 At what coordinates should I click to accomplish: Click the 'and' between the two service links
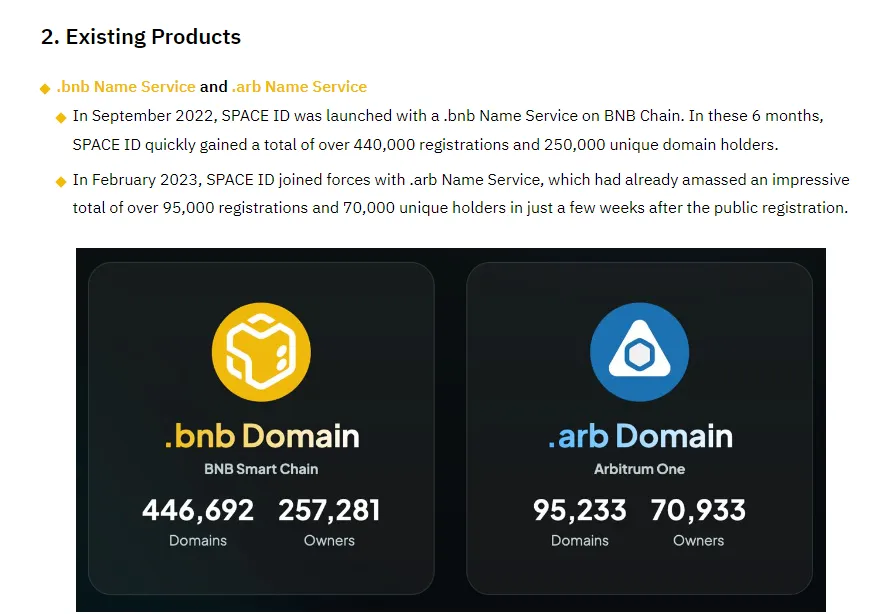[x=214, y=87]
